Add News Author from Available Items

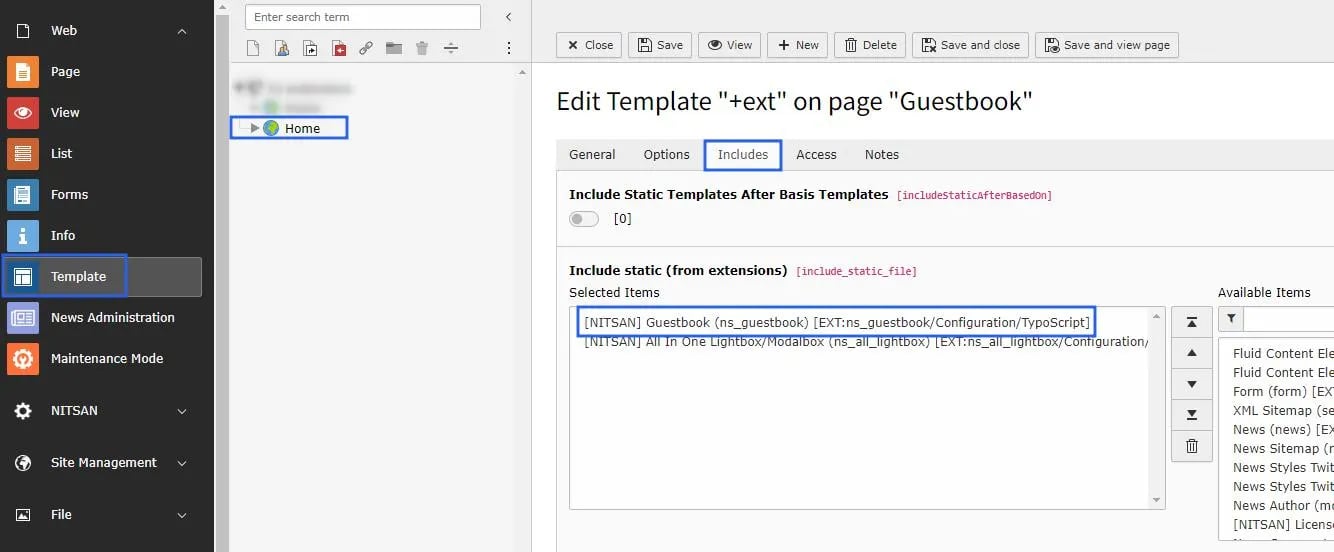(x=1283, y=506)
